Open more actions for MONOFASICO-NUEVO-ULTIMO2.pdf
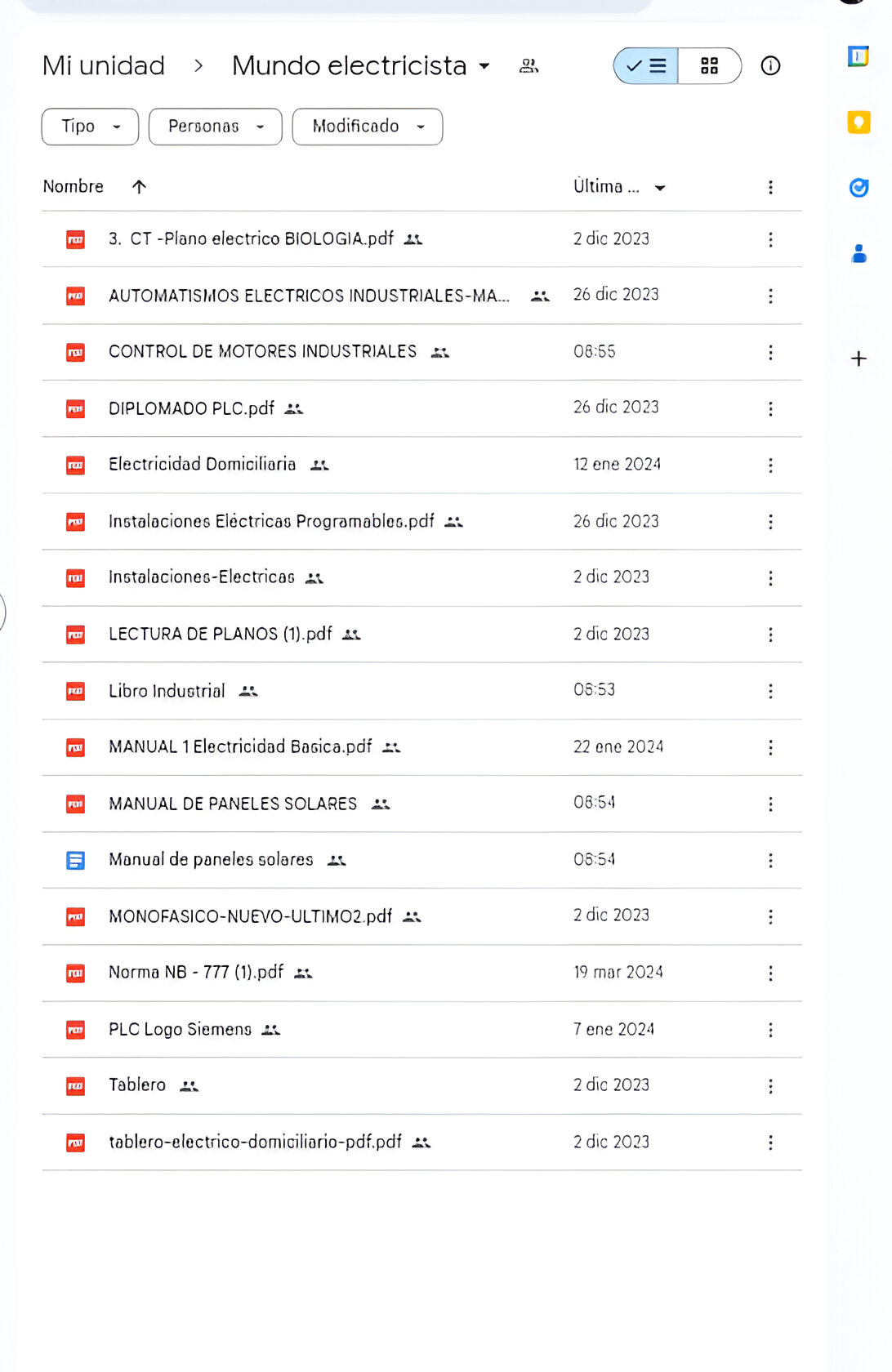This screenshot has height=1372, width=892. click(x=770, y=916)
